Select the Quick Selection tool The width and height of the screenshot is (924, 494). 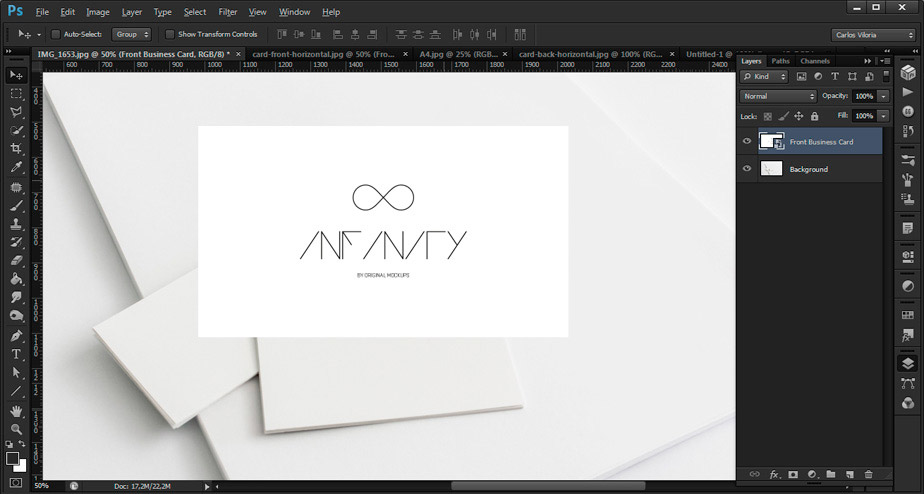[x=16, y=130]
